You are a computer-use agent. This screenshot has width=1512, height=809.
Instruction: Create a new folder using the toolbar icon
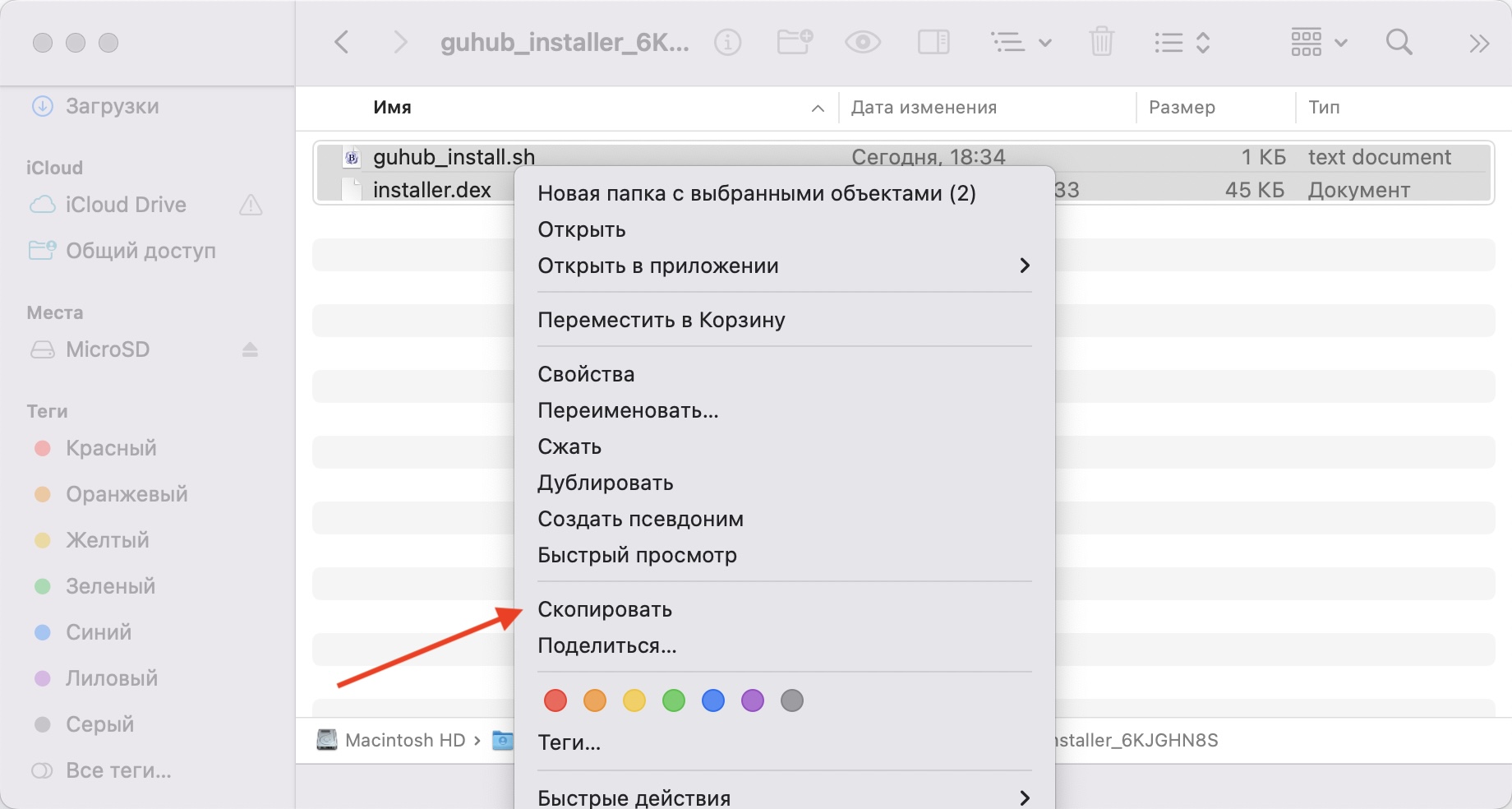tap(794, 39)
